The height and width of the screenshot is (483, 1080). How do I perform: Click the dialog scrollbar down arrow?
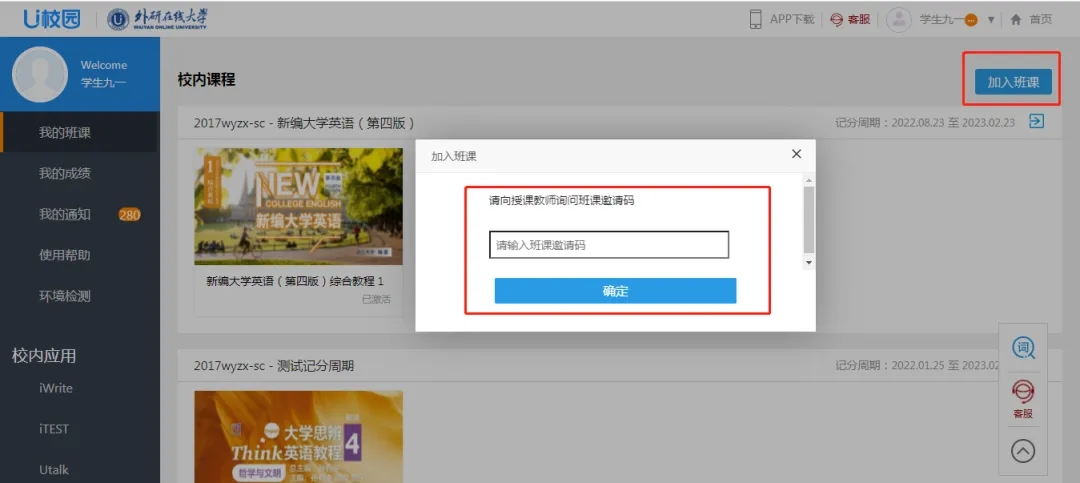point(809,263)
